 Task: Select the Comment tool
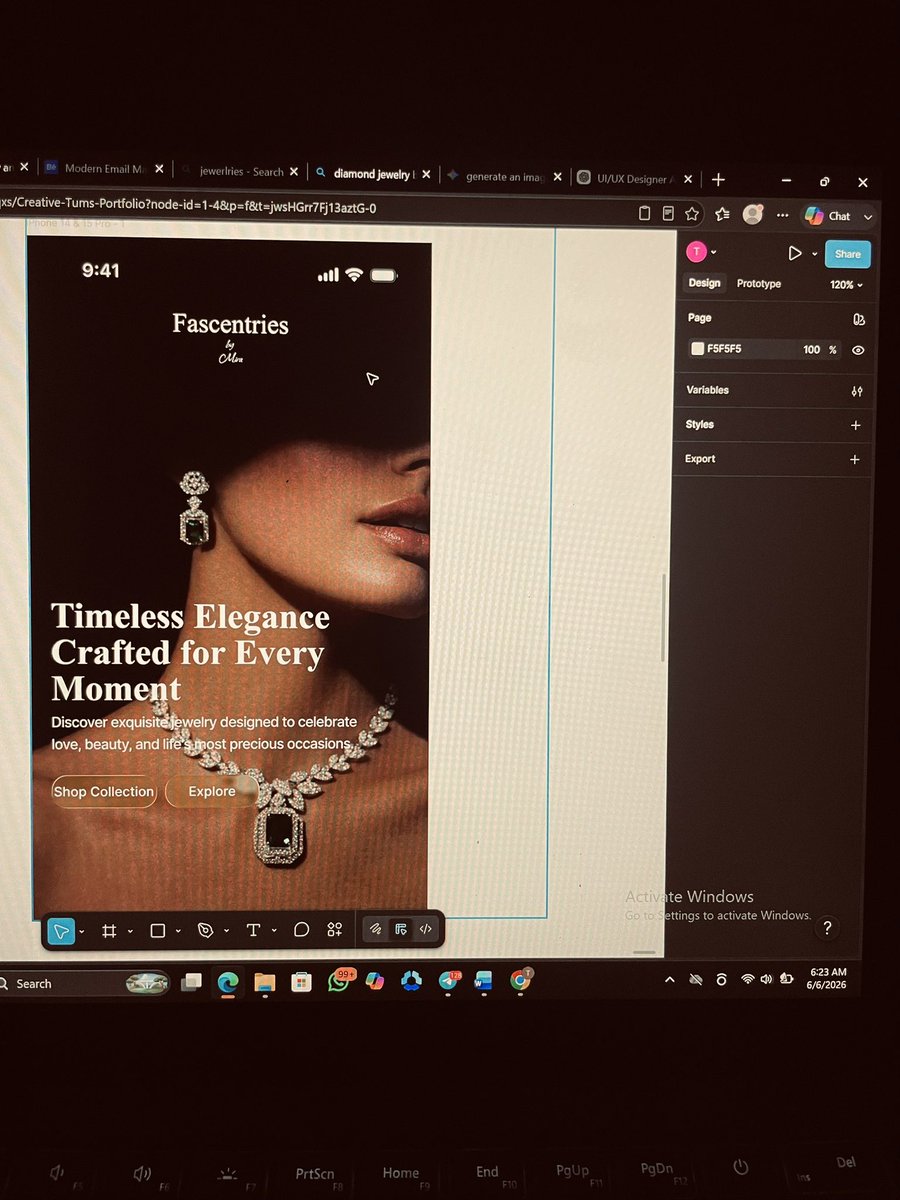pos(301,930)
